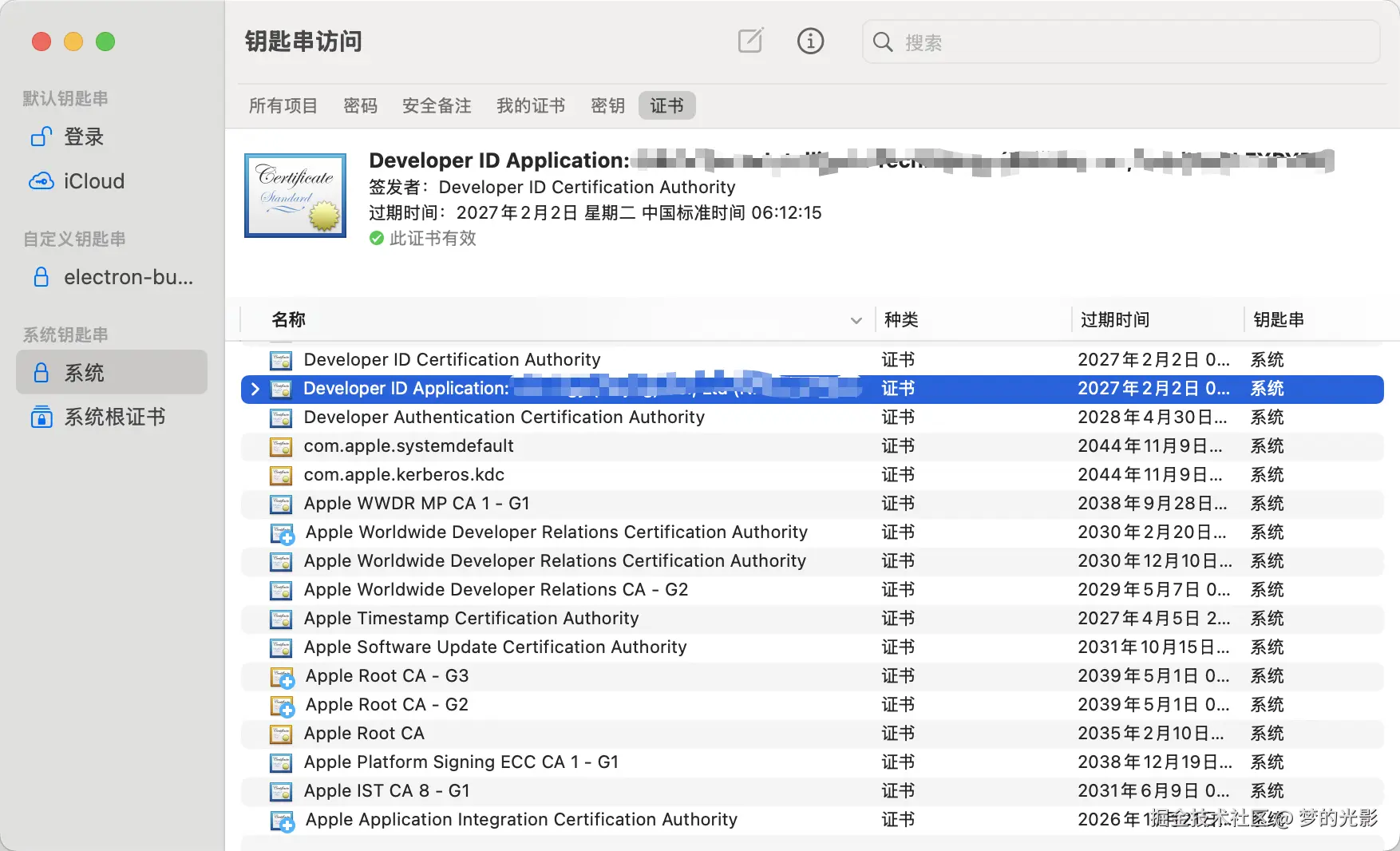The width and height of the screenshot is (1400, 851).
Task: Click 2035年2月10日 expiry for Apple Root CA
Action: click(x=1151, y=734)
